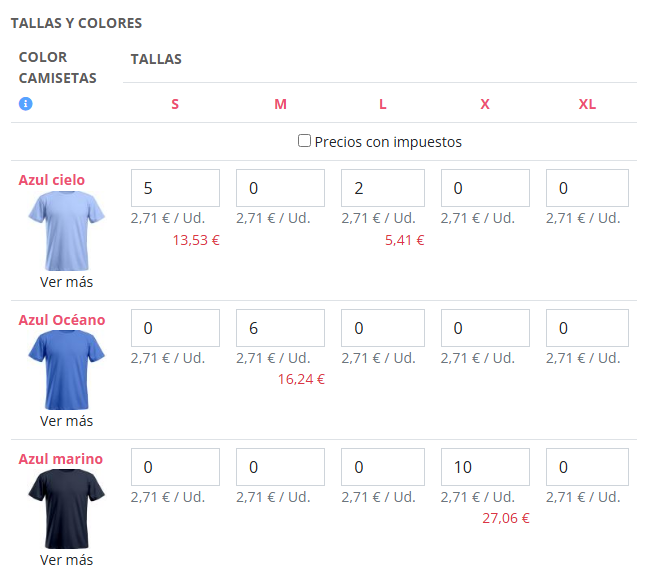Focus the Azul cielo size XL quantity field

coord(587,188)
